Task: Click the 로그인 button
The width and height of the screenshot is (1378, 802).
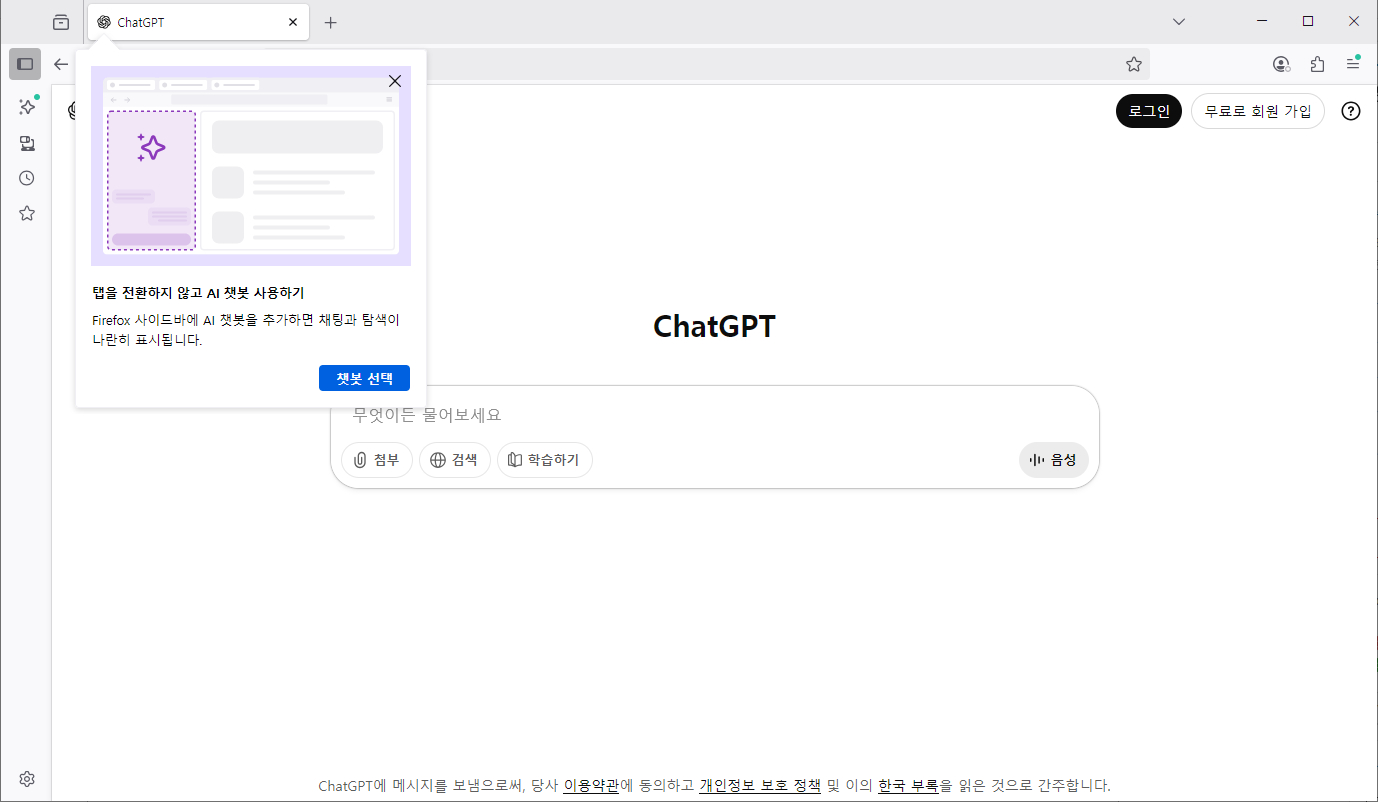Action: pyautogui.click(x=1148, y=111)
